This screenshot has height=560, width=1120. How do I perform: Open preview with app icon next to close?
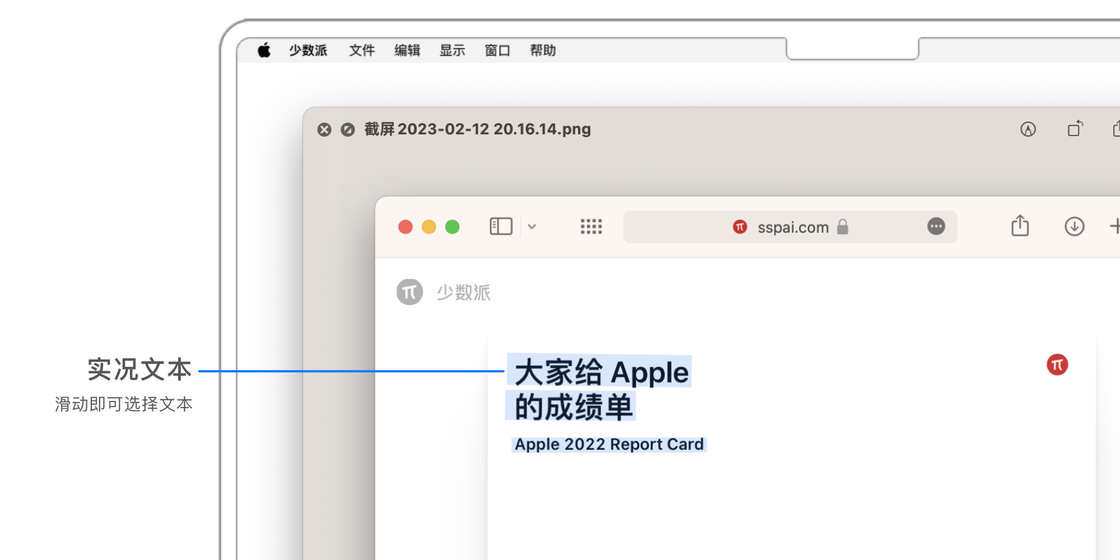(x=348, y=130)
